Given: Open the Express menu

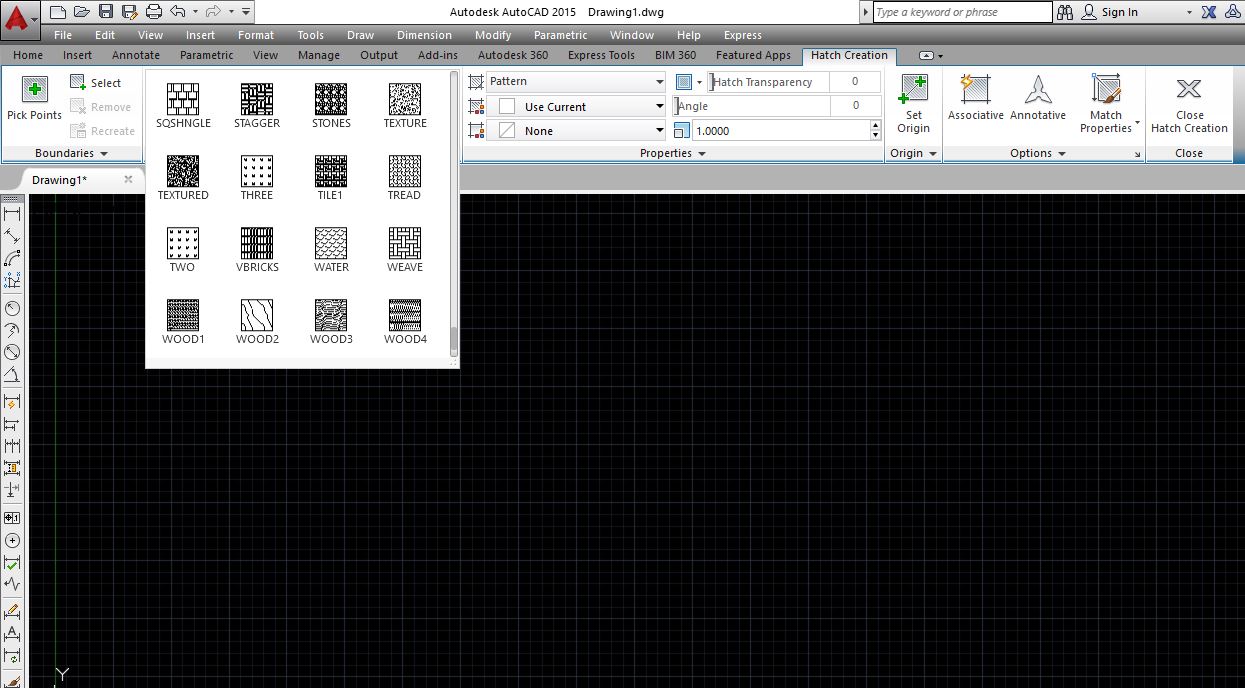Looking at the screenshot, I should [742, 35].
